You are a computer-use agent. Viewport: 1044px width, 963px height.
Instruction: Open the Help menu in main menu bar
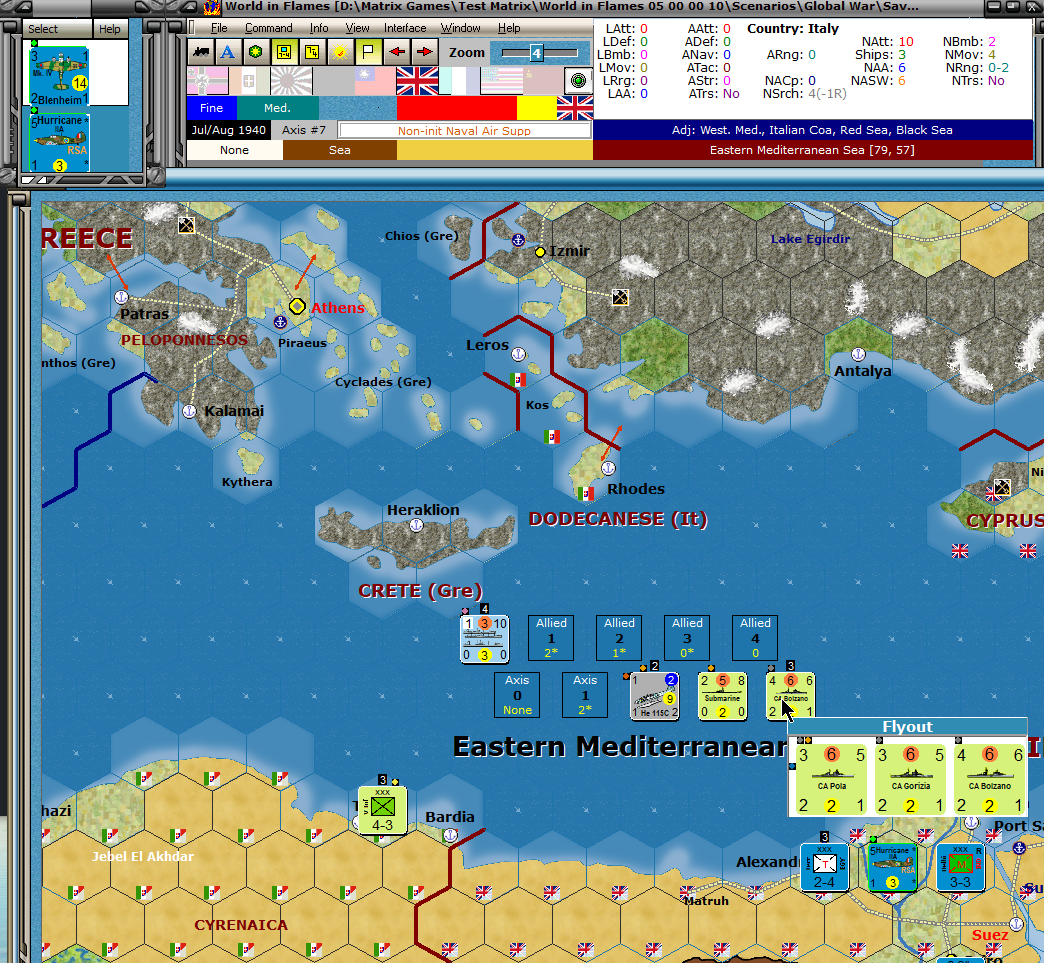509,28
